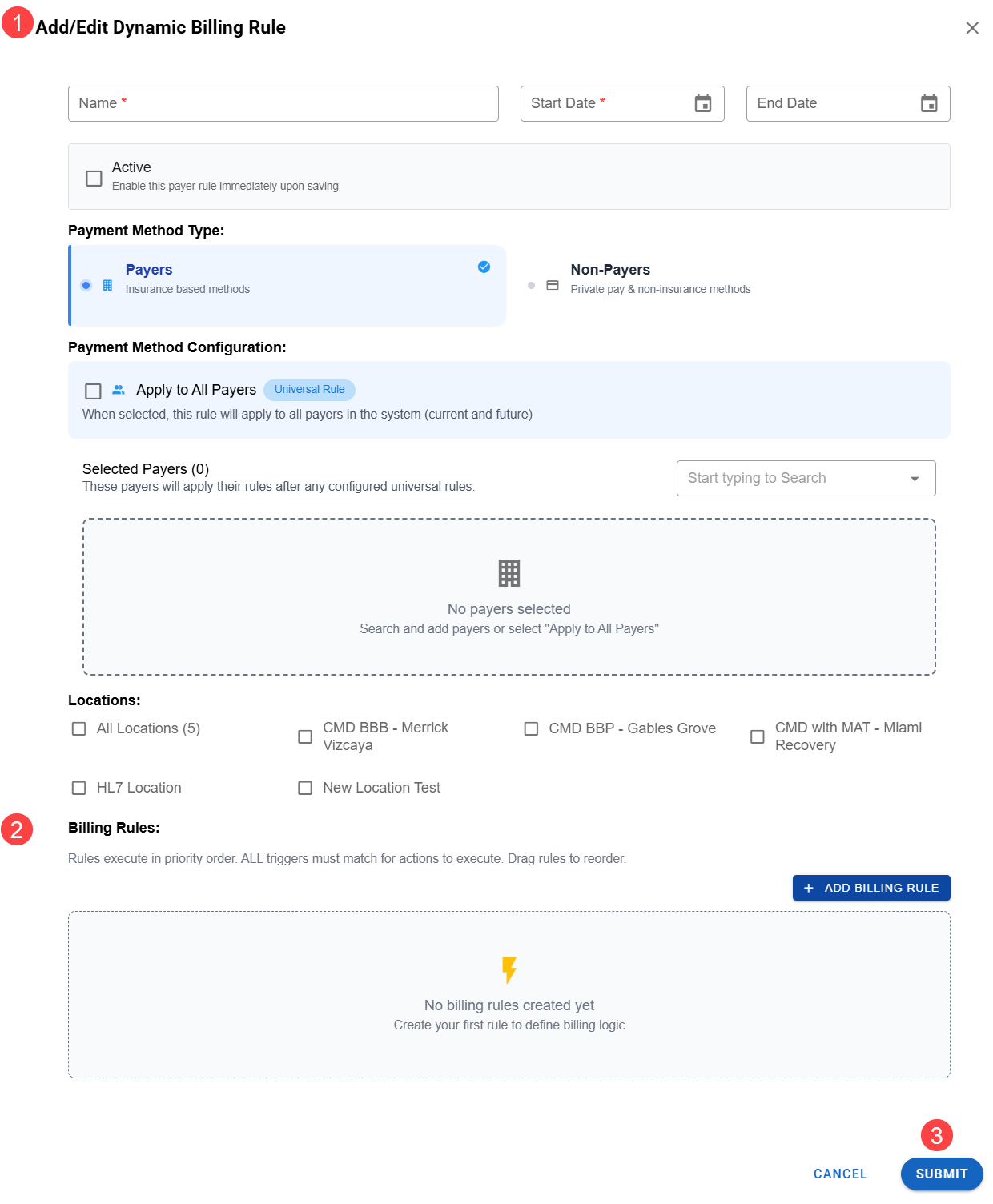Open the Start Date calendar picker
Image resolution: width=993 pixels, height=1204 pixels.
coord(702,103)
